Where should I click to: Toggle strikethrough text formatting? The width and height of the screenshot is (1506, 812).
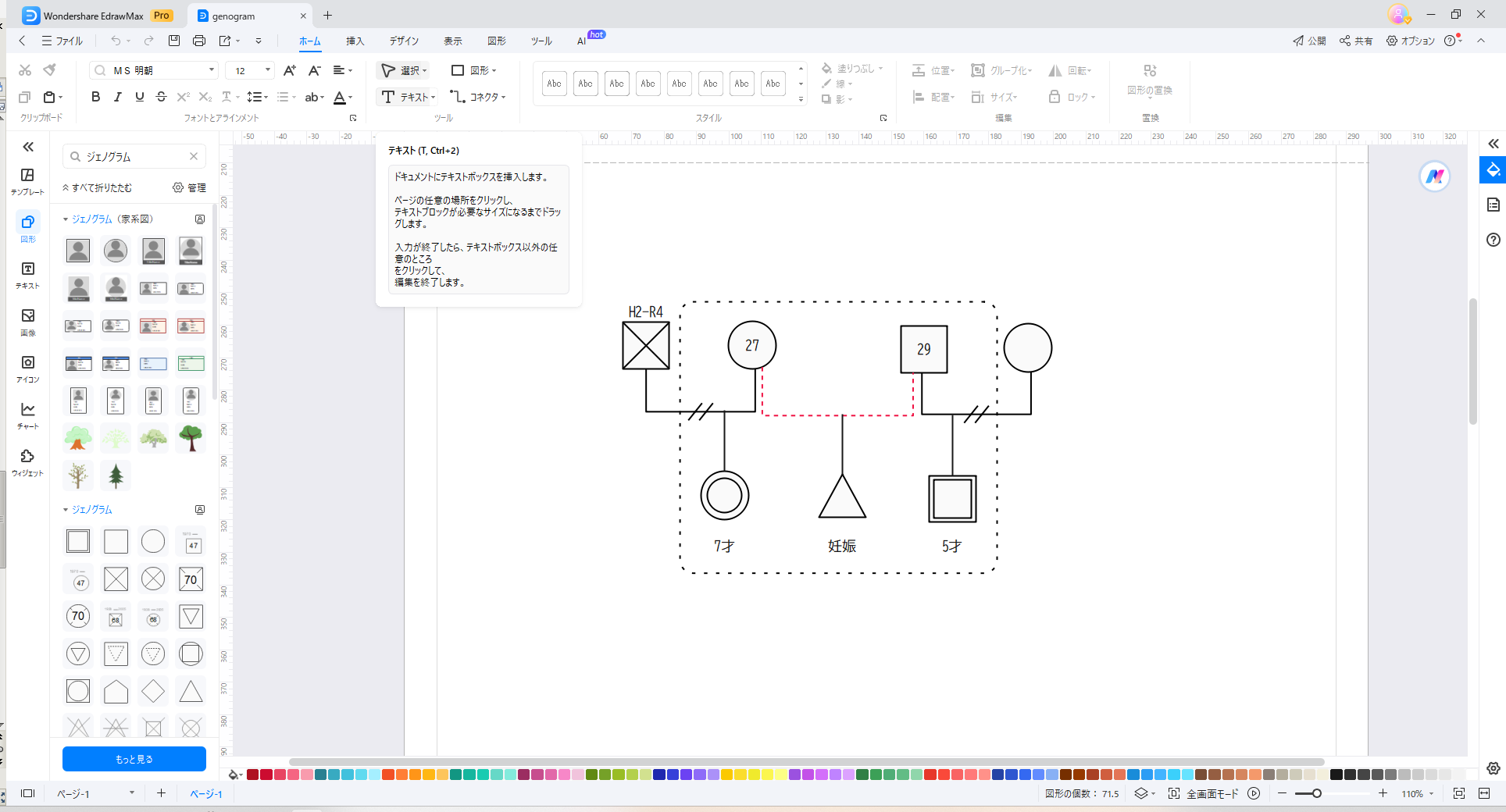pyautogui.click(x=161, y=97)
